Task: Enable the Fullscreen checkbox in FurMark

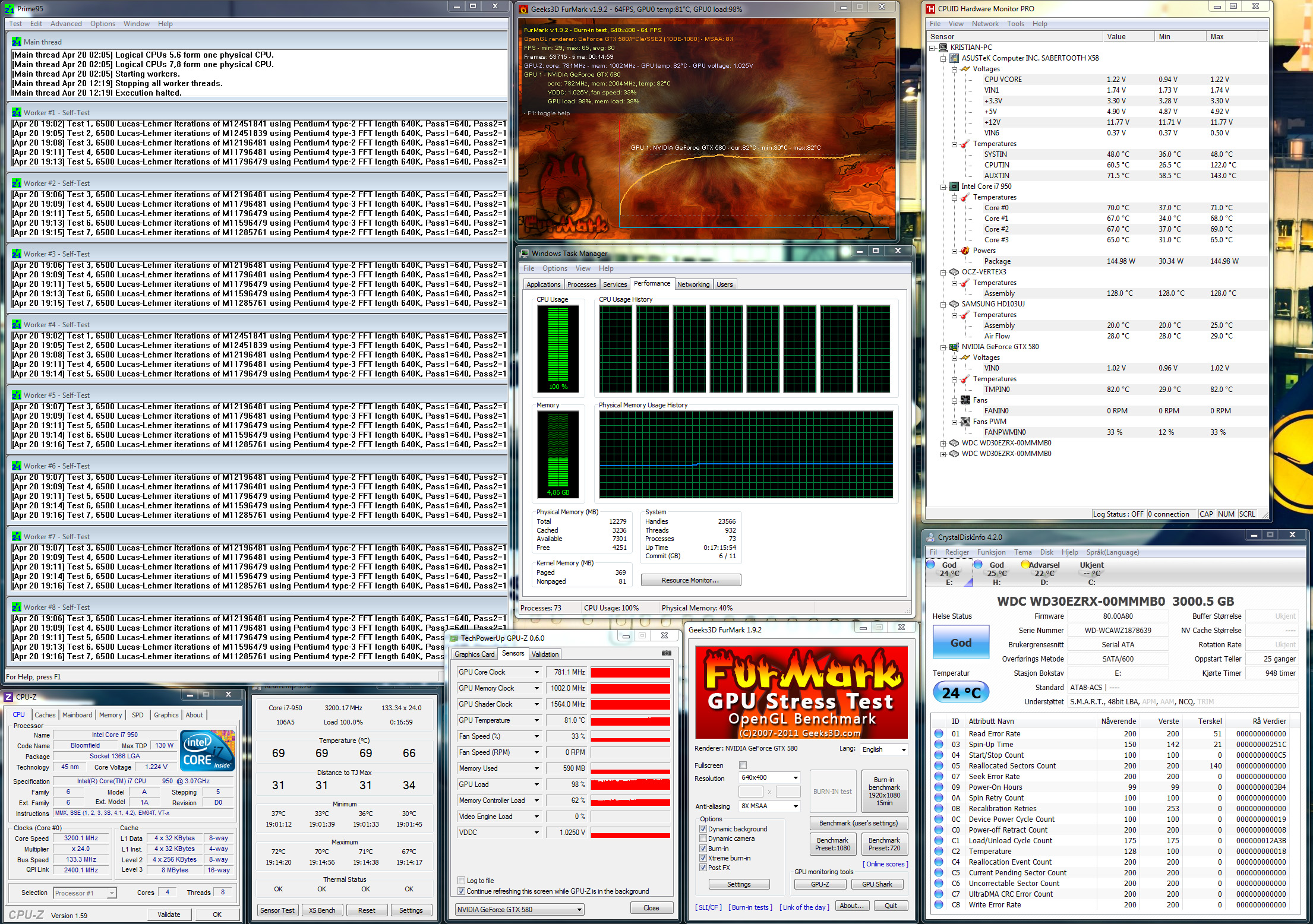Action: (x=743, y=765)
